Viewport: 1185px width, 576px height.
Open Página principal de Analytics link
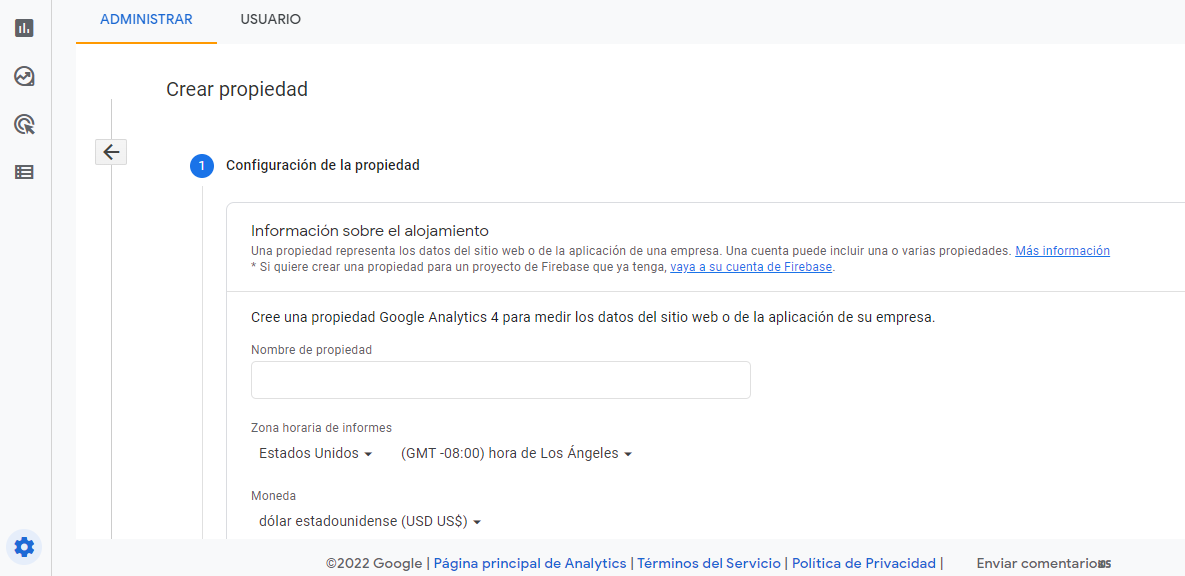(530, 563)
